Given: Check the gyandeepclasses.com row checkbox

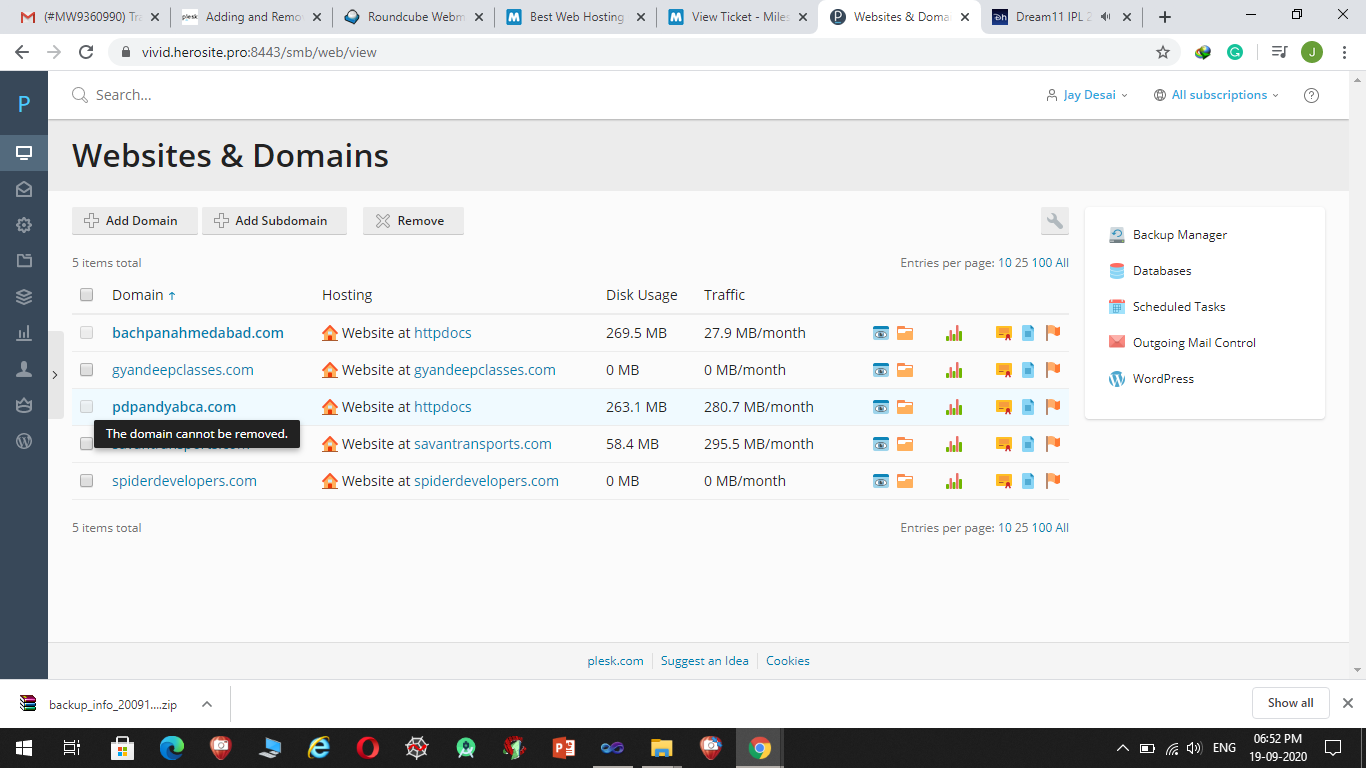Looking at the screenshot, I should tap(87, 370).
